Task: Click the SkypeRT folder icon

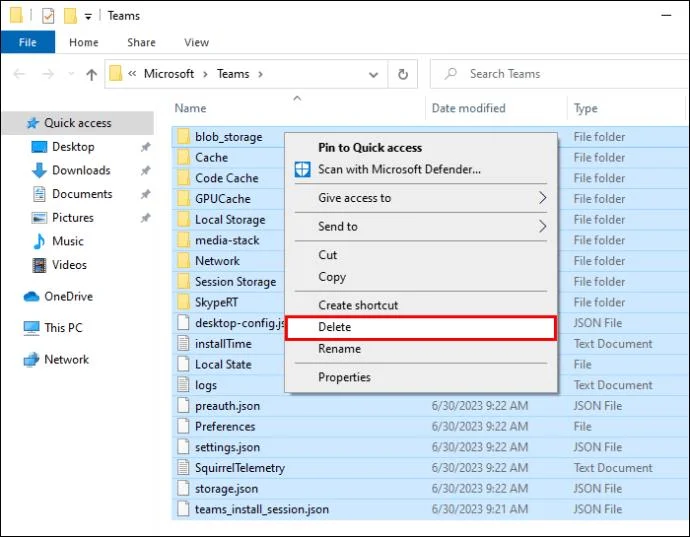Action: 184,302
